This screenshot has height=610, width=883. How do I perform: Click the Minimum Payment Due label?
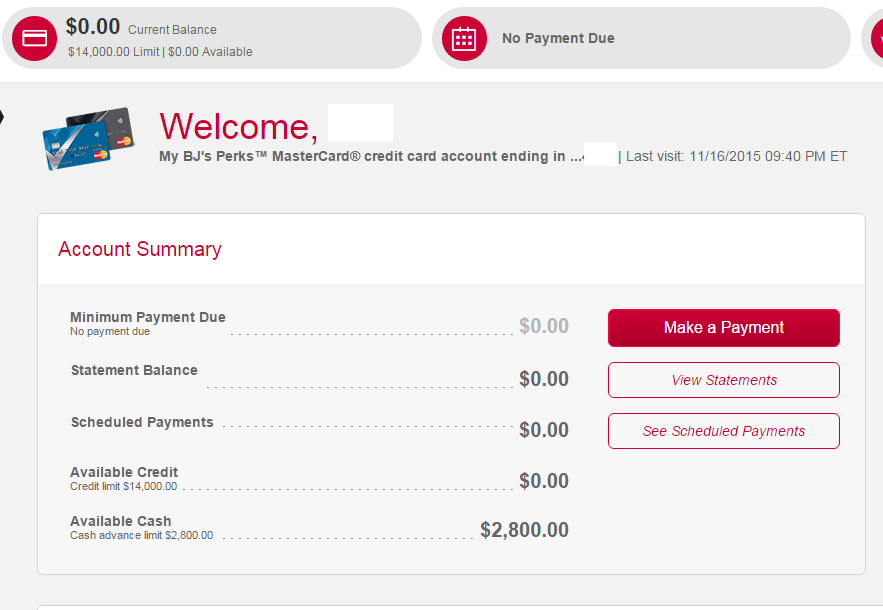(x=148, y=317)
